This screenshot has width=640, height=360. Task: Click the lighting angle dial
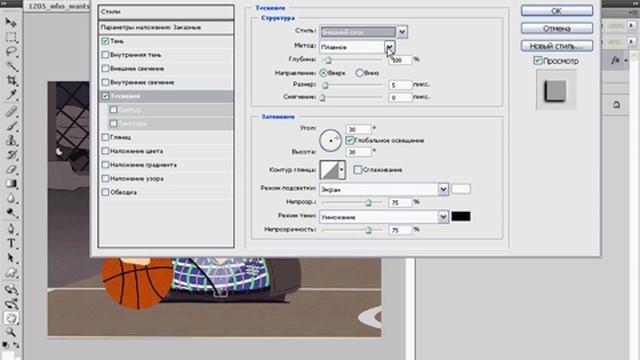point(330,141)
